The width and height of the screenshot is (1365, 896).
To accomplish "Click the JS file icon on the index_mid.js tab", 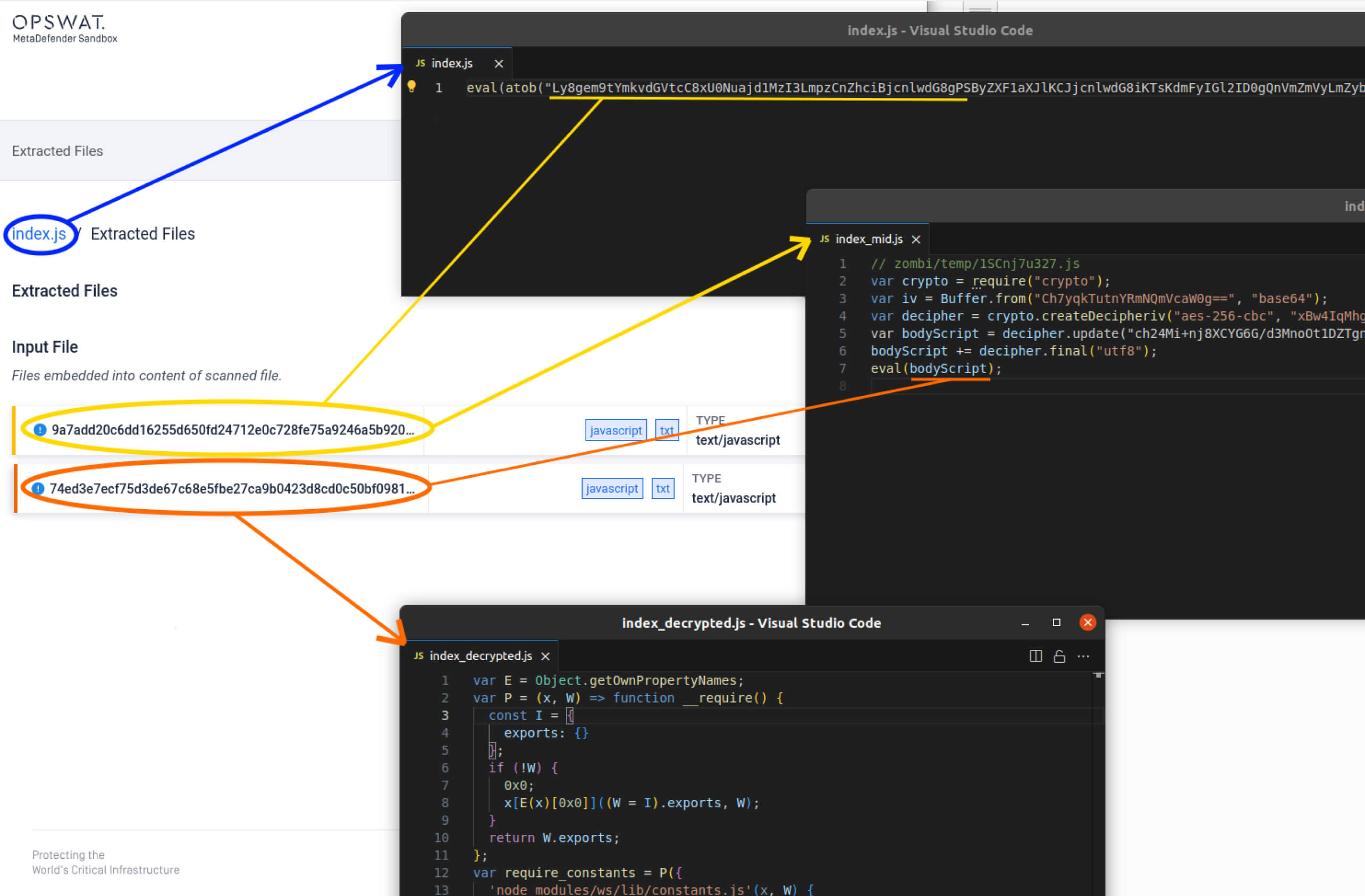I will click(x=824, y=239).
